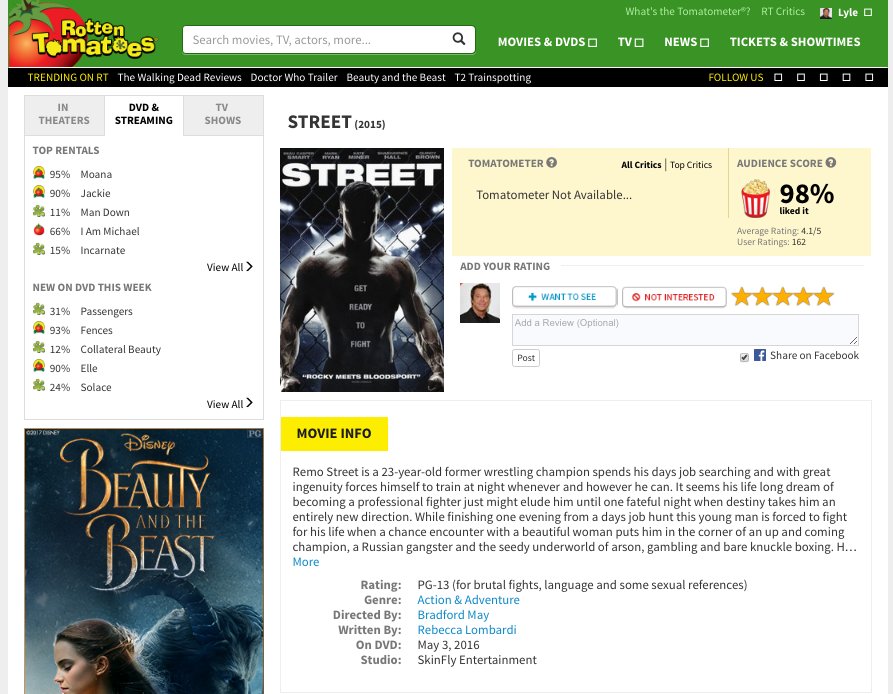Open writer Rebecca Lombardi's page

click(466, 630)
